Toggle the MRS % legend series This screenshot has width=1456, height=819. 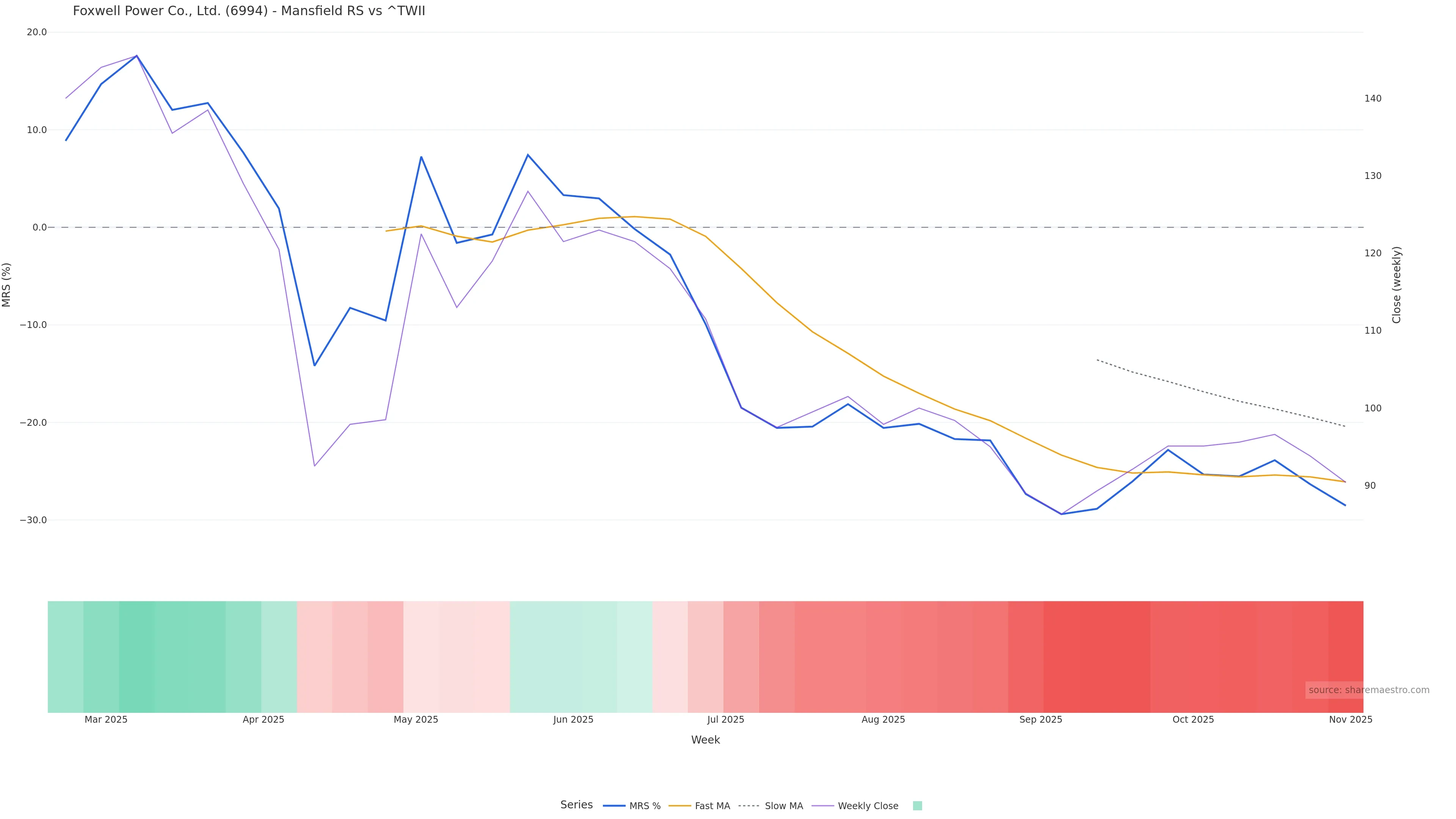pos(644,806)
